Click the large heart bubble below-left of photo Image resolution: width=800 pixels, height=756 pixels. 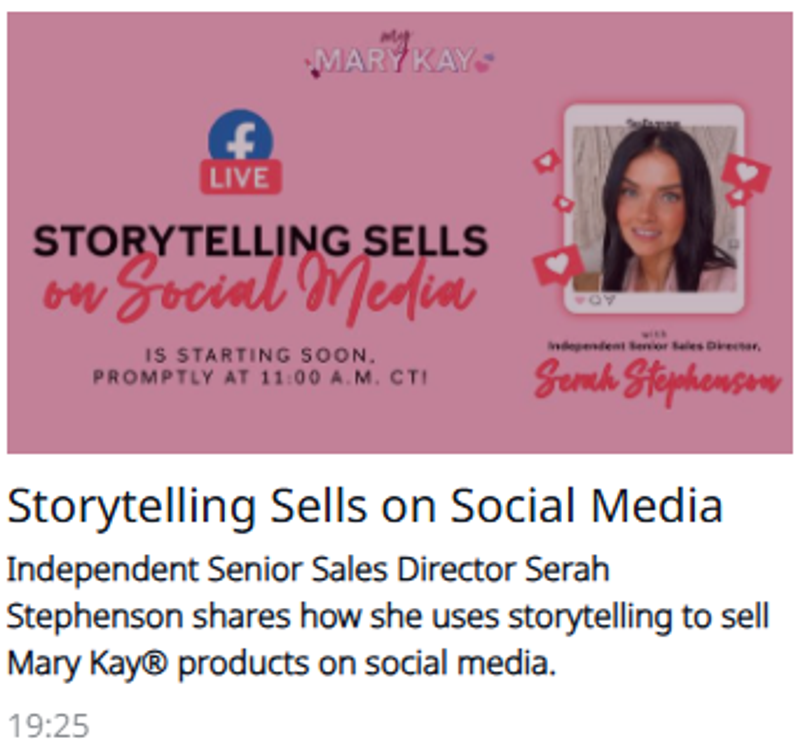point(558,265)
